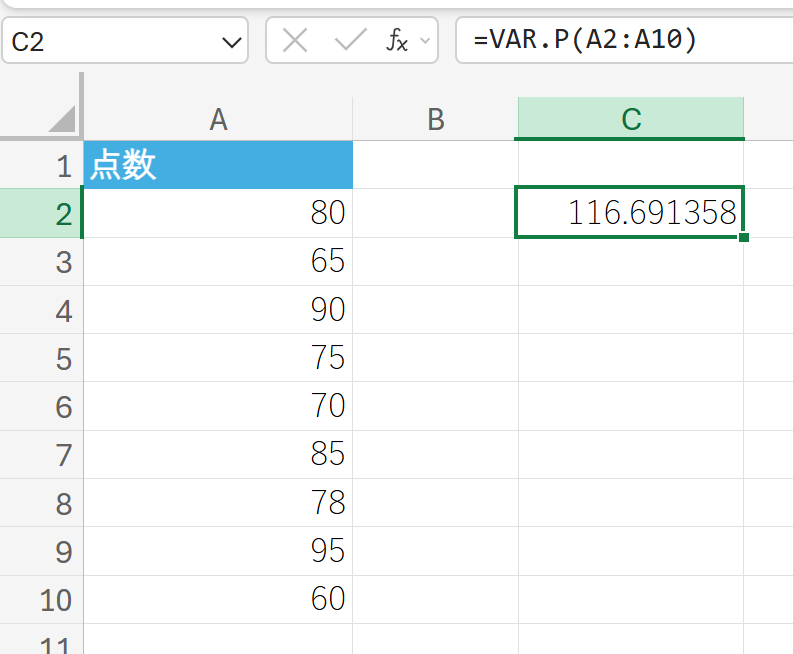
Task: Click the cell with value 78
Action: [x=218, y=503]
